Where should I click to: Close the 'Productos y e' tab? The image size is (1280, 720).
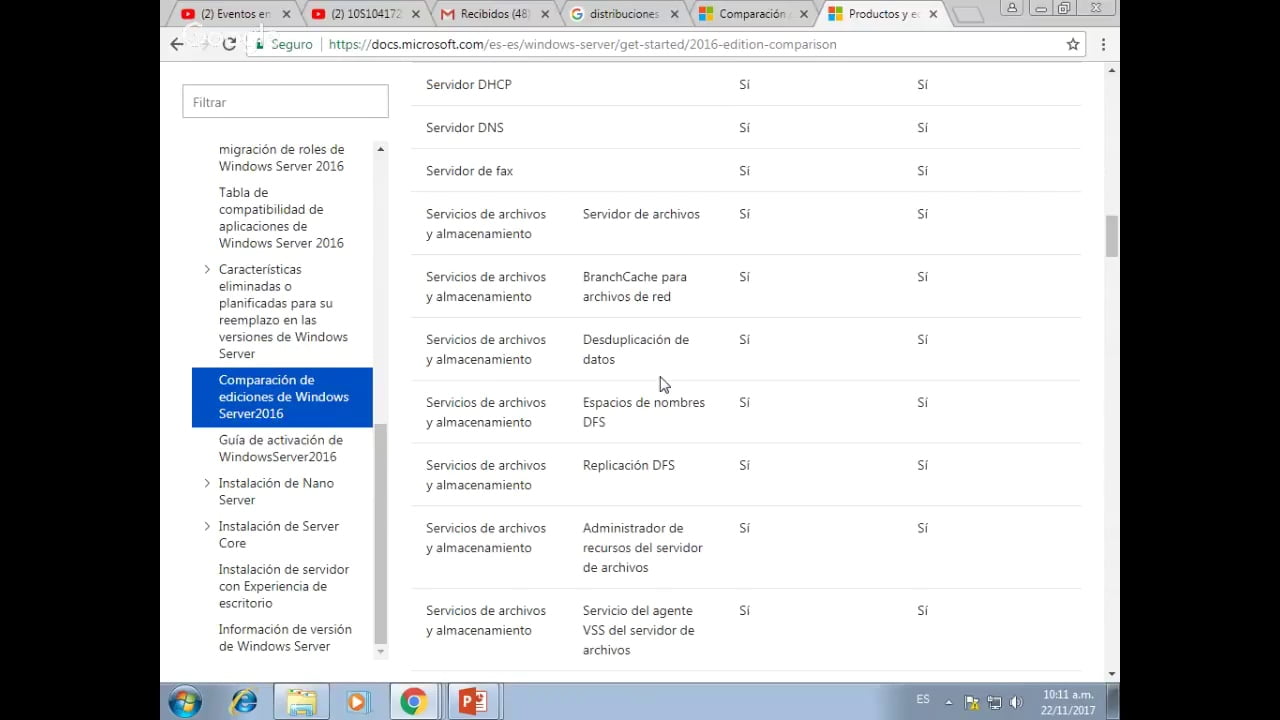[933, 14]
